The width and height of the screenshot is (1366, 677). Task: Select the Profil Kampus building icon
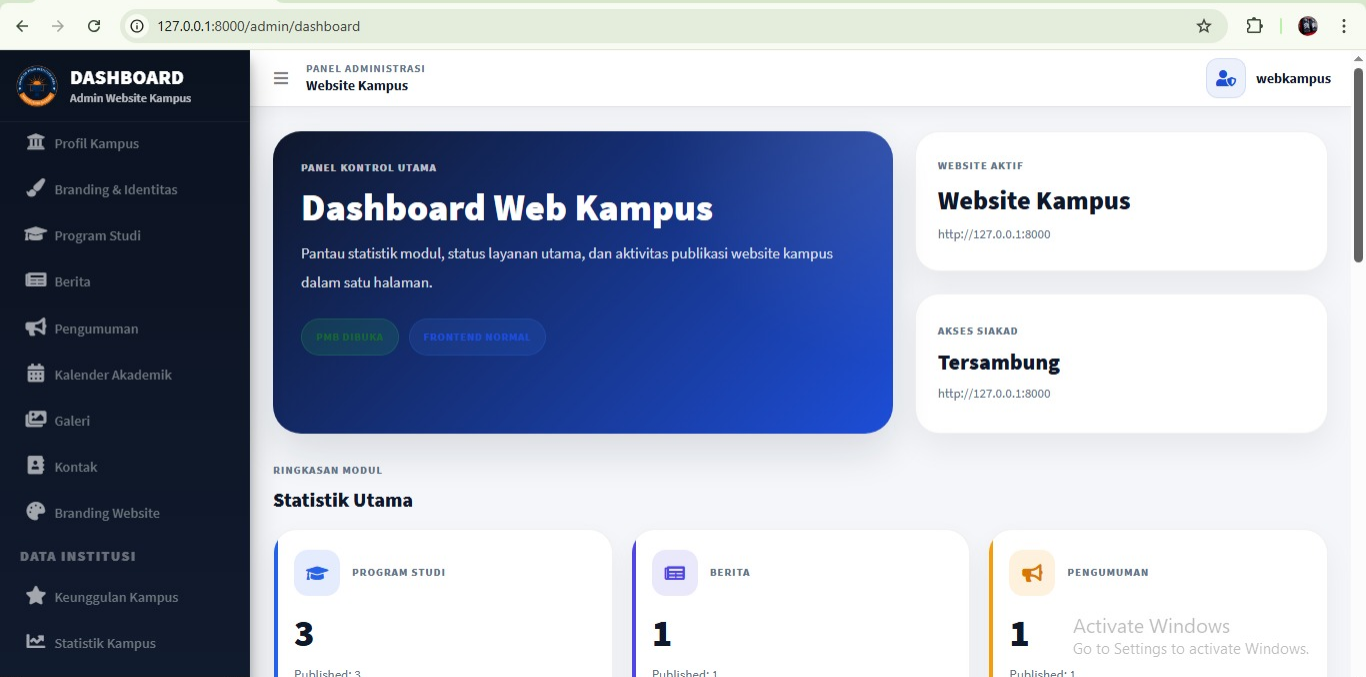[35, 143]
